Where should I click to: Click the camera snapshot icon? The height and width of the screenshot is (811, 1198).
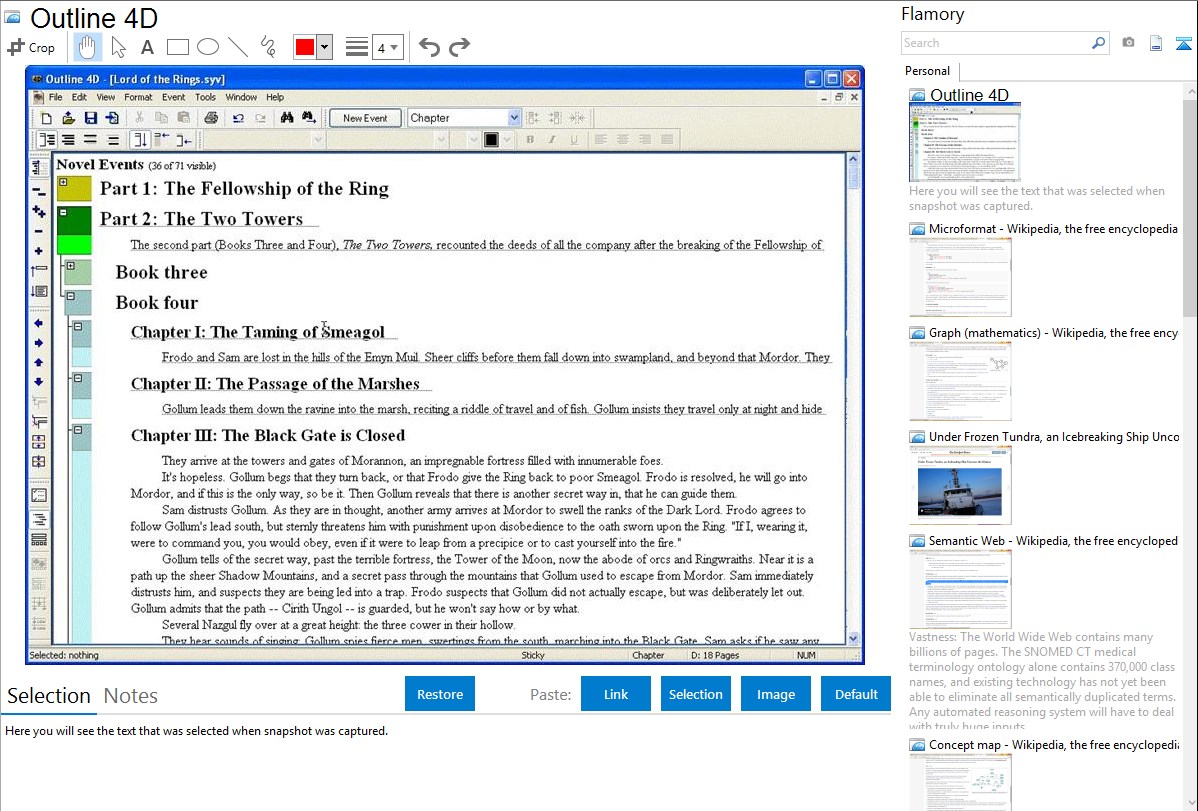pyautogui.click(x=1128, y=43)
